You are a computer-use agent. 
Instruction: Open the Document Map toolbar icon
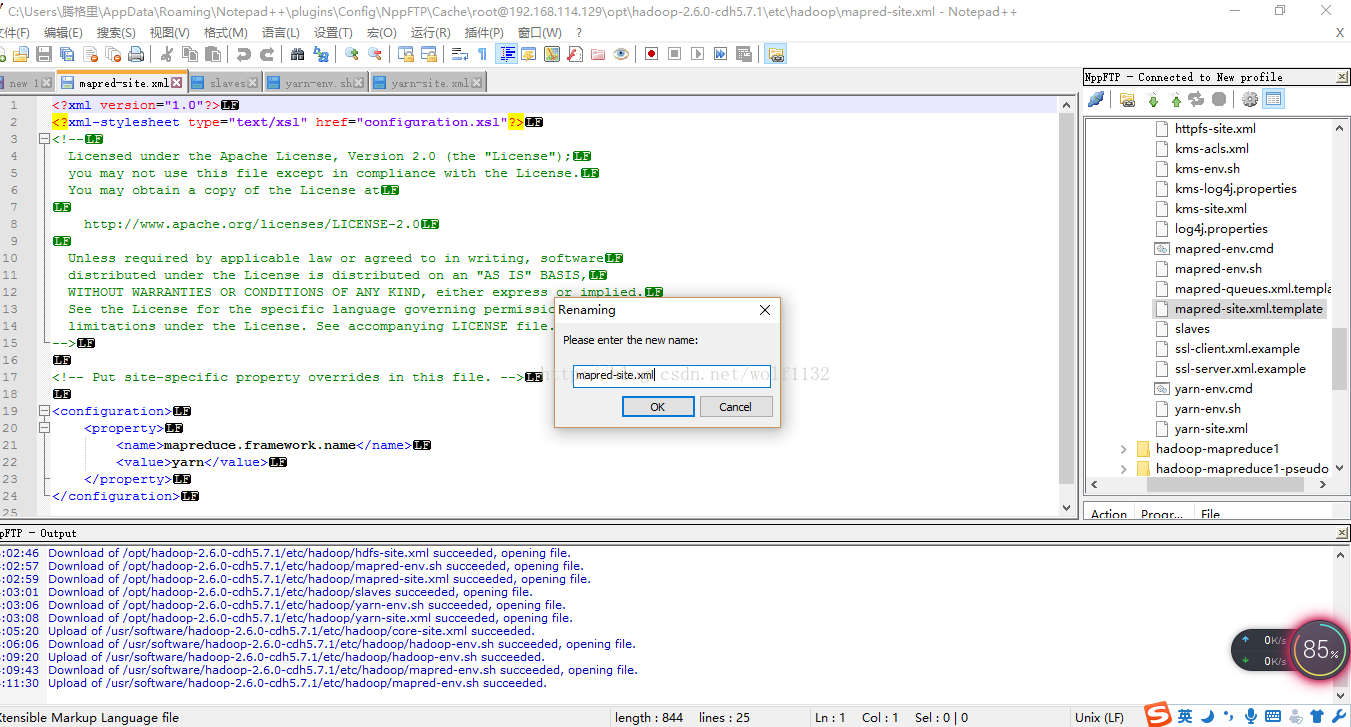point(552,54)
